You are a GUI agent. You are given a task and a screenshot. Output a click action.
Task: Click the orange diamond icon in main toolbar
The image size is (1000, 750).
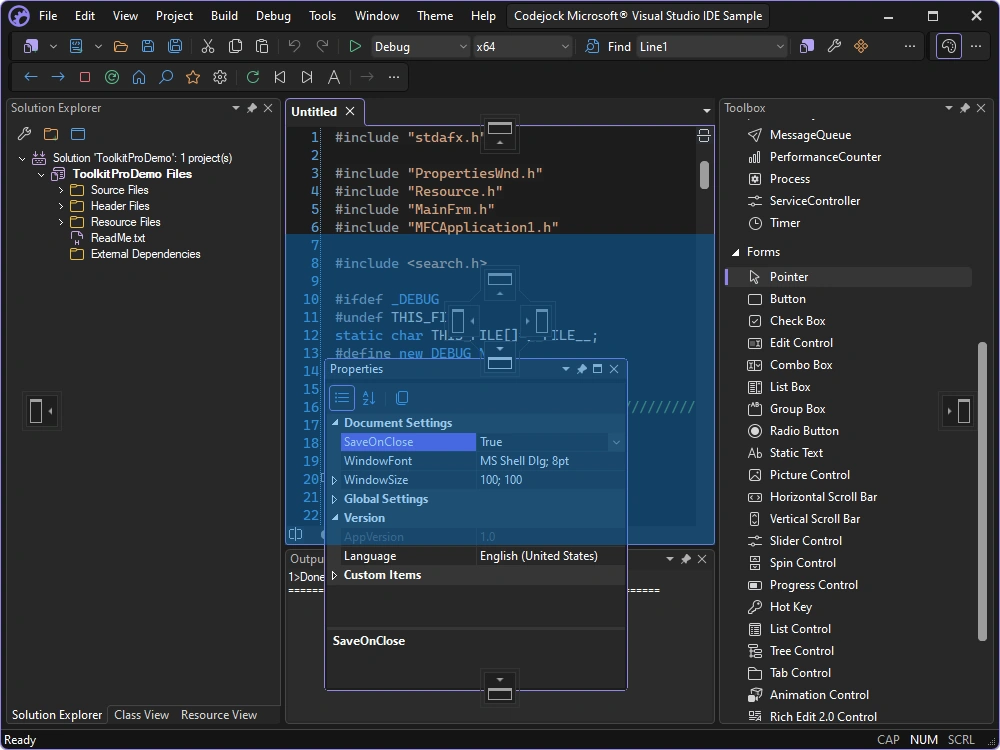pos(861,47)
